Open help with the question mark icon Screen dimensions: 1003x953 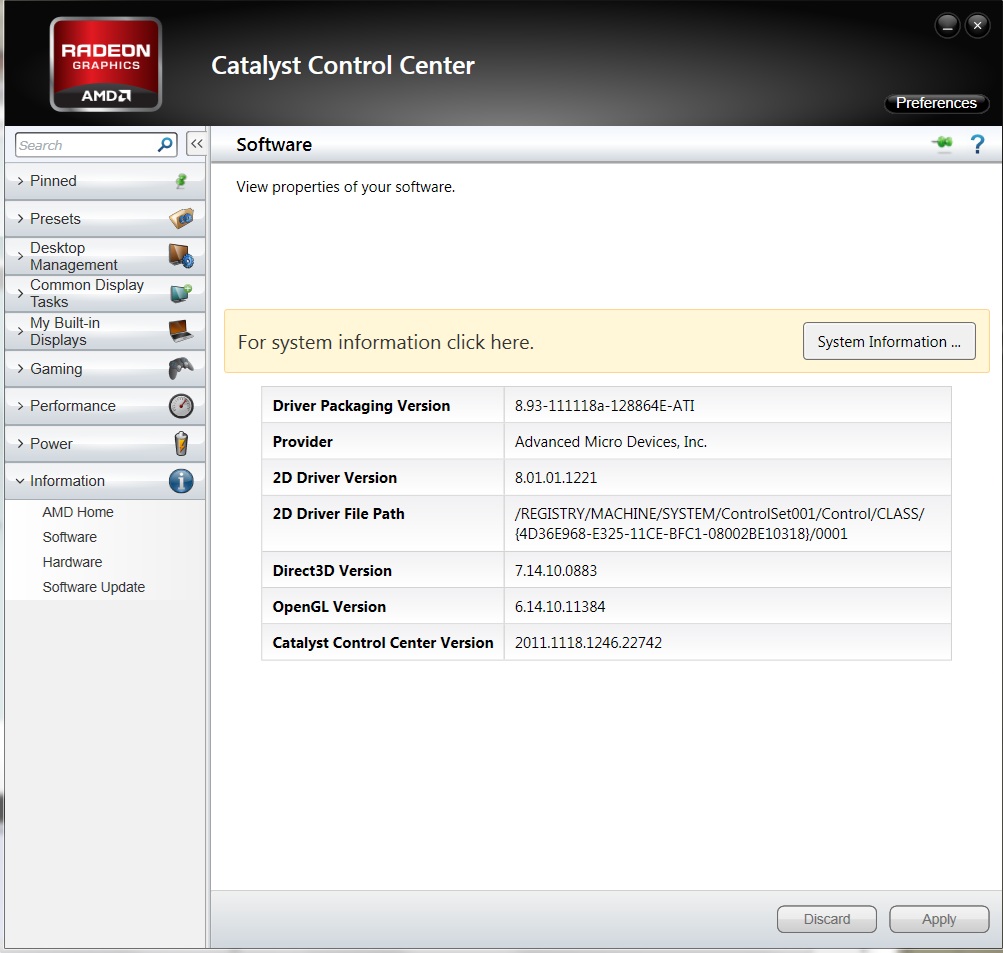point(977,144)
